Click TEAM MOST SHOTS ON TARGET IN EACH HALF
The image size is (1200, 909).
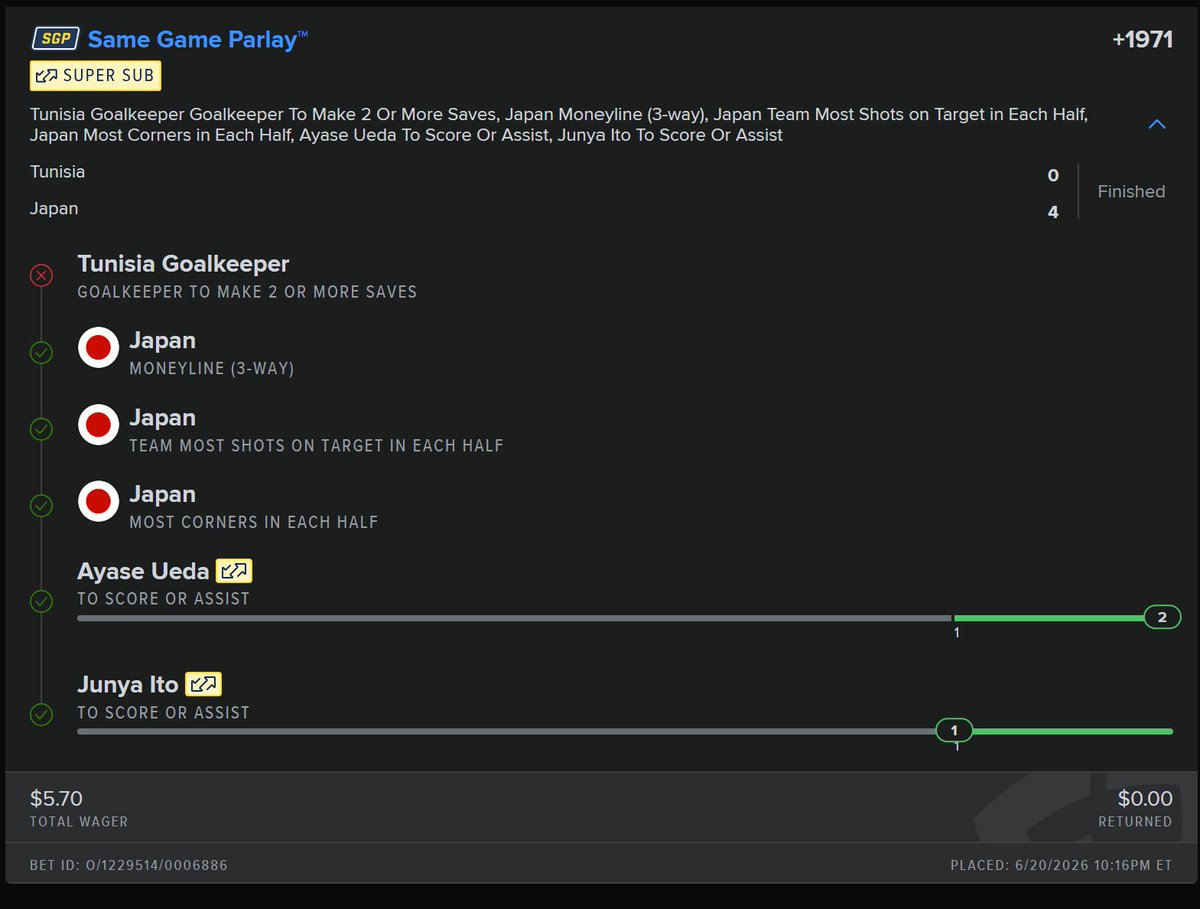click(x=316, y=446)
